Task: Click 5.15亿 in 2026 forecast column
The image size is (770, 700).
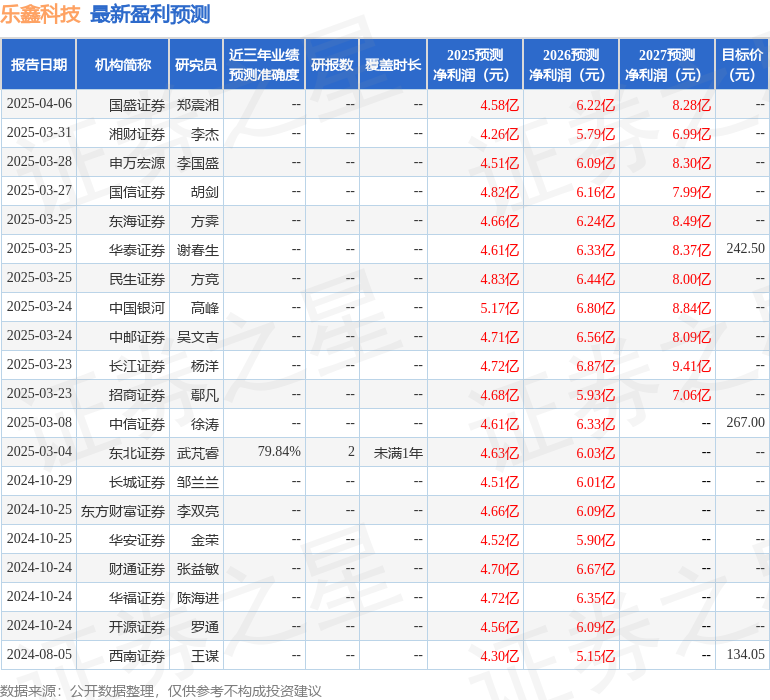Action: point(596,656)
